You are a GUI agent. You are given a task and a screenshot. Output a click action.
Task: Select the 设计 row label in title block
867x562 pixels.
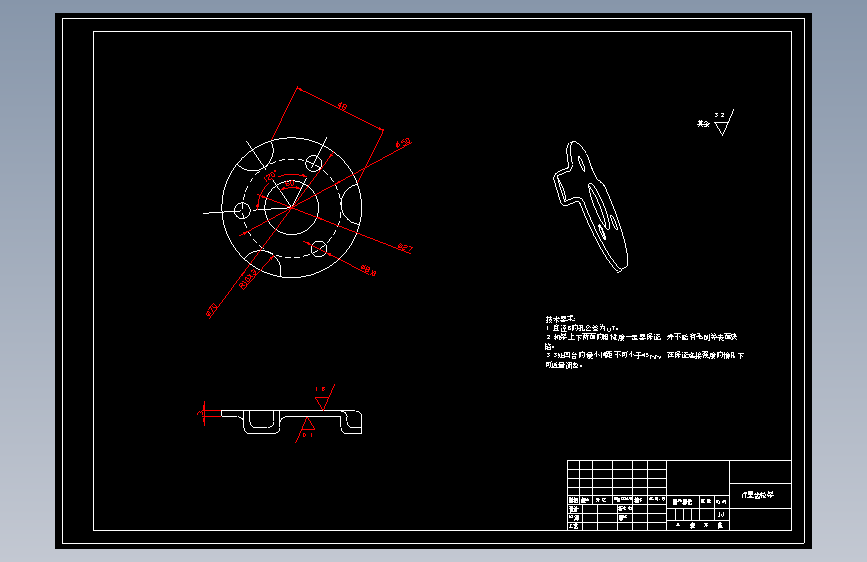click(x=573, y=508)
